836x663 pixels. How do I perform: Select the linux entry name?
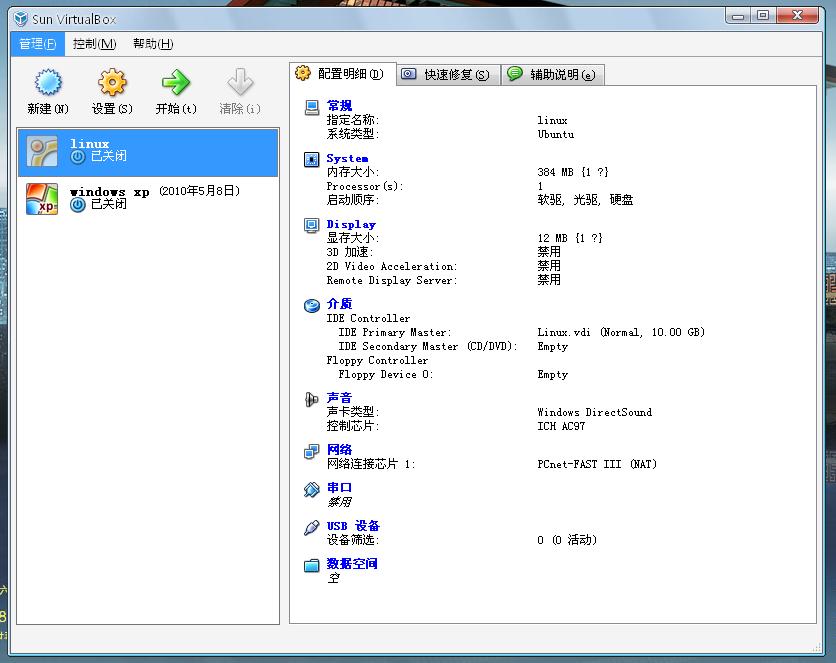pyautogui.click(x=89, y=144)
